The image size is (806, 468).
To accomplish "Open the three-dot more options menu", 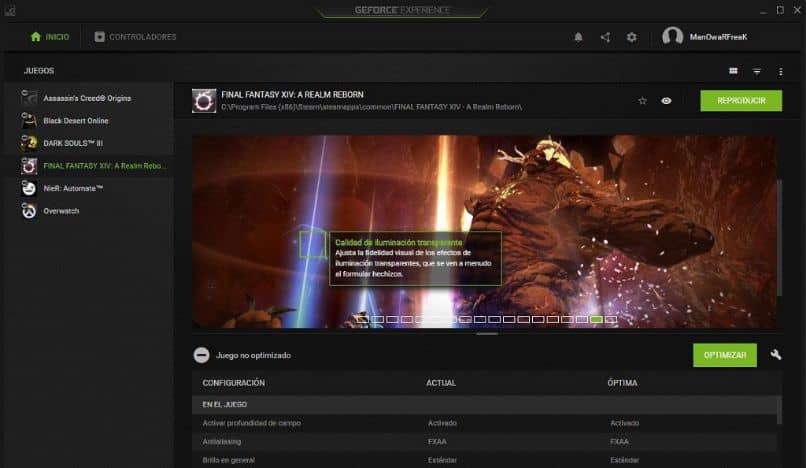I will (x=780, y=71).
